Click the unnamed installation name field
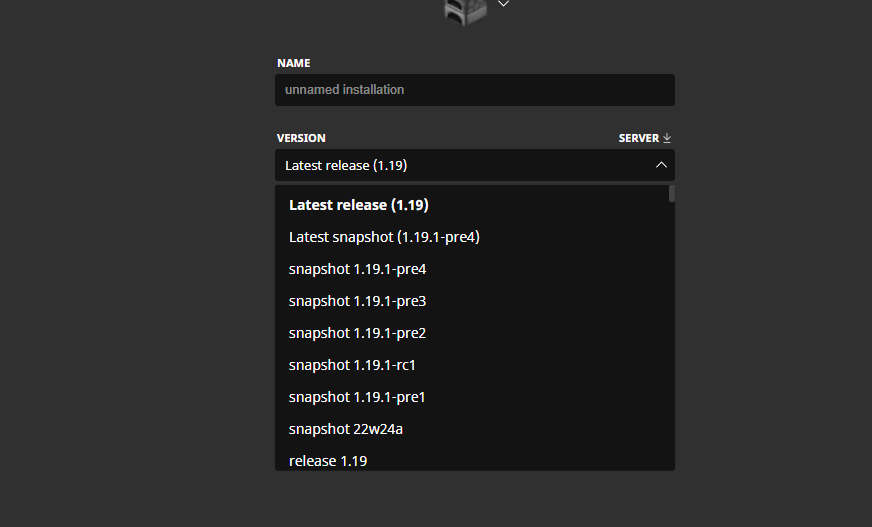The height and width of the screenshot is (527, 872). tap(474, 90)
